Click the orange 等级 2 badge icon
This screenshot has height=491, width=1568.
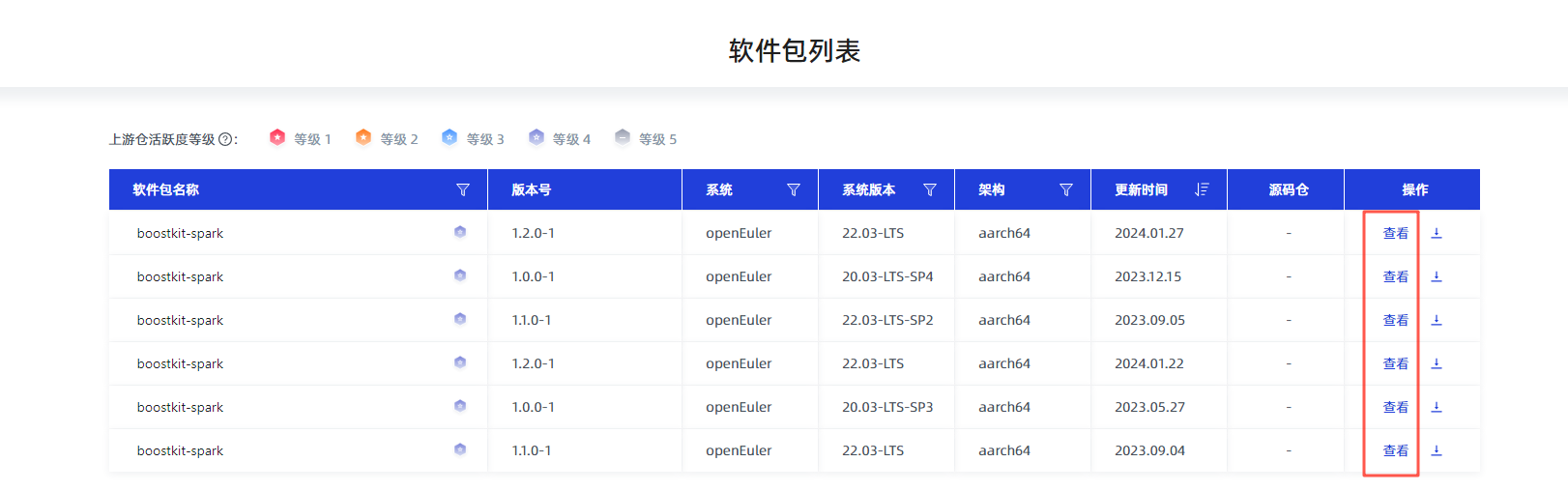point(363,137)
